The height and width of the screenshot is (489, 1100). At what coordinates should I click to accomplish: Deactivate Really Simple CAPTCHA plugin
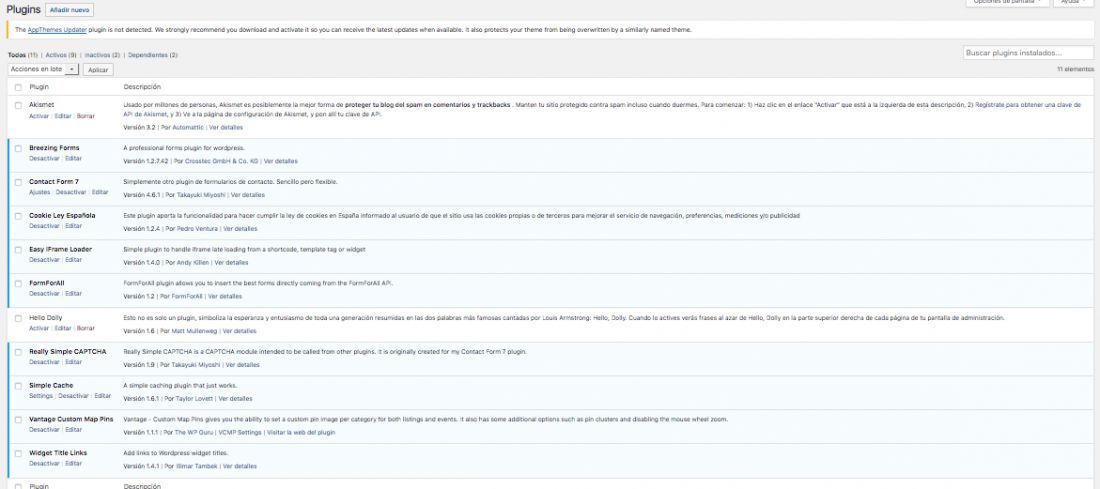point(45,362)
